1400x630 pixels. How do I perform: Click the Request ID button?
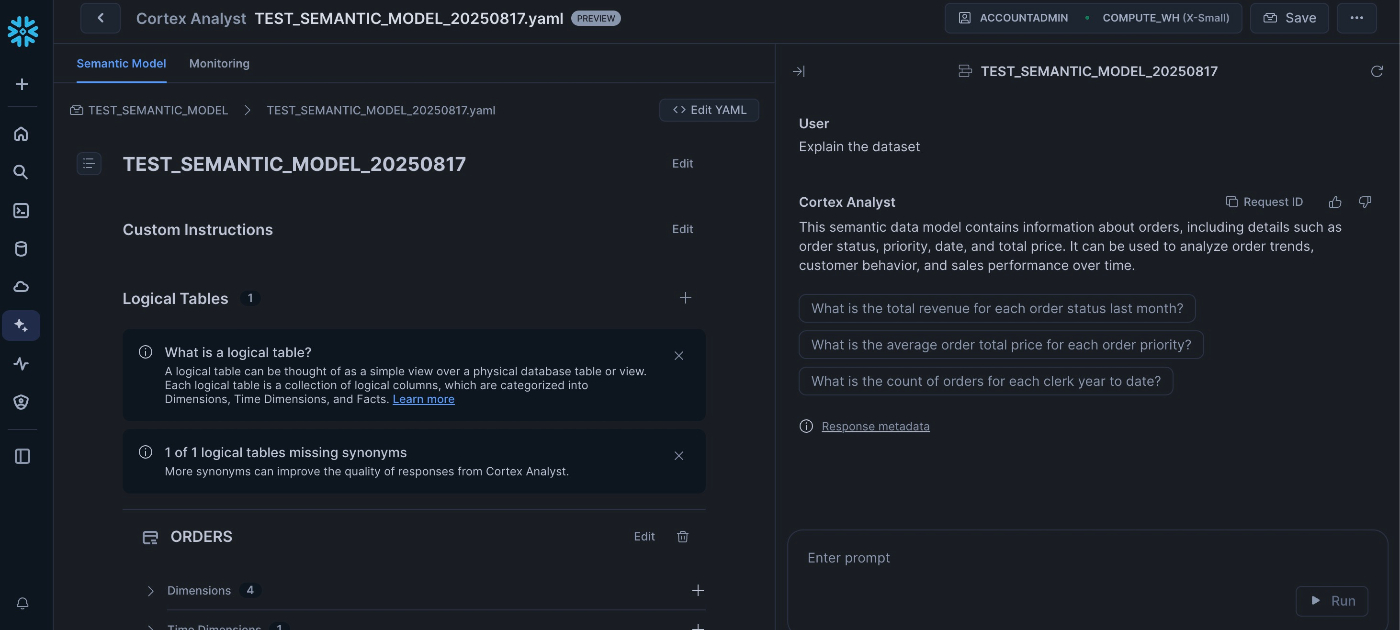1265,202
